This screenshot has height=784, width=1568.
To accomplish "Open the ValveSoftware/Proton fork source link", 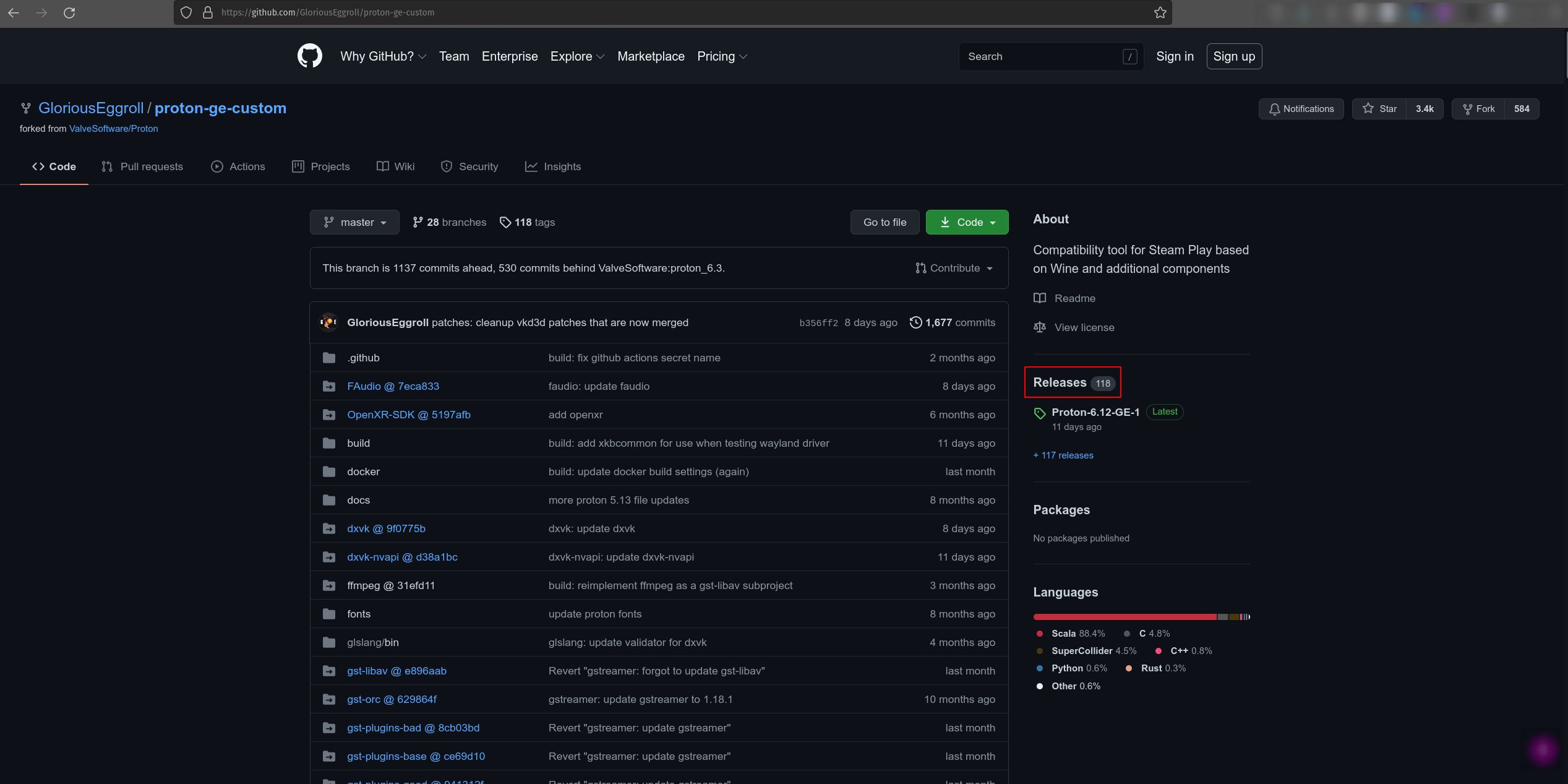I will (x=113, y=129).
